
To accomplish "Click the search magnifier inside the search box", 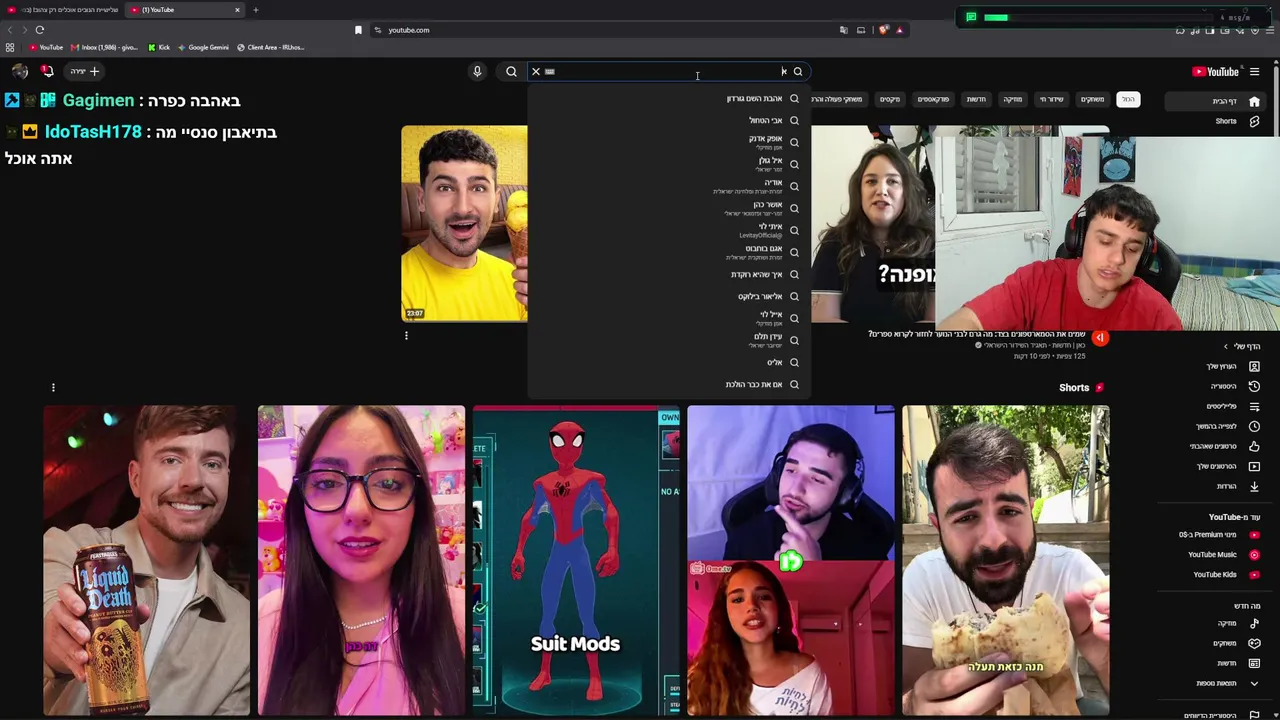I will tap(798, 72).
